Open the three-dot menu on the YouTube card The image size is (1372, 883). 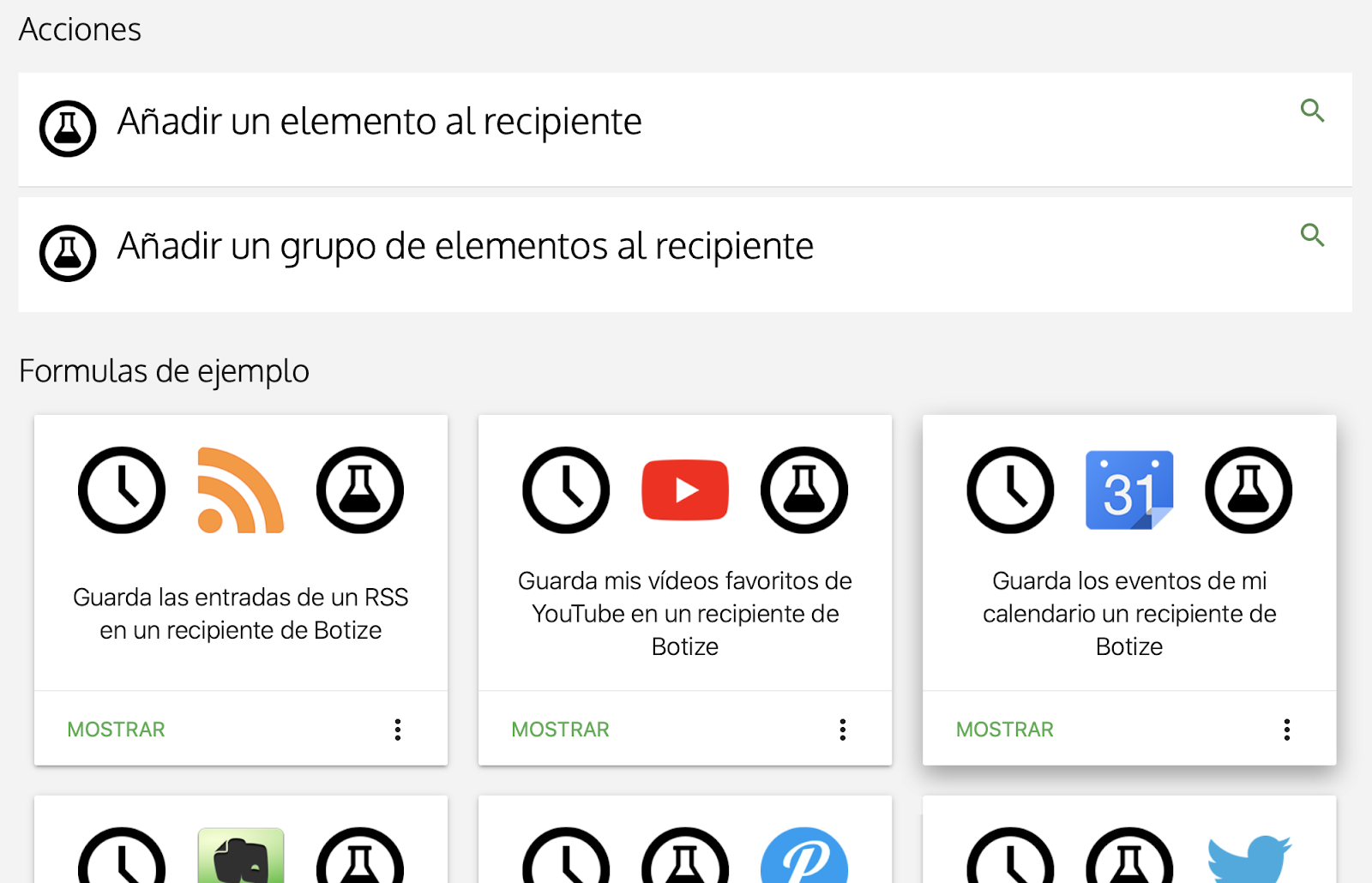tap(843, 730)
